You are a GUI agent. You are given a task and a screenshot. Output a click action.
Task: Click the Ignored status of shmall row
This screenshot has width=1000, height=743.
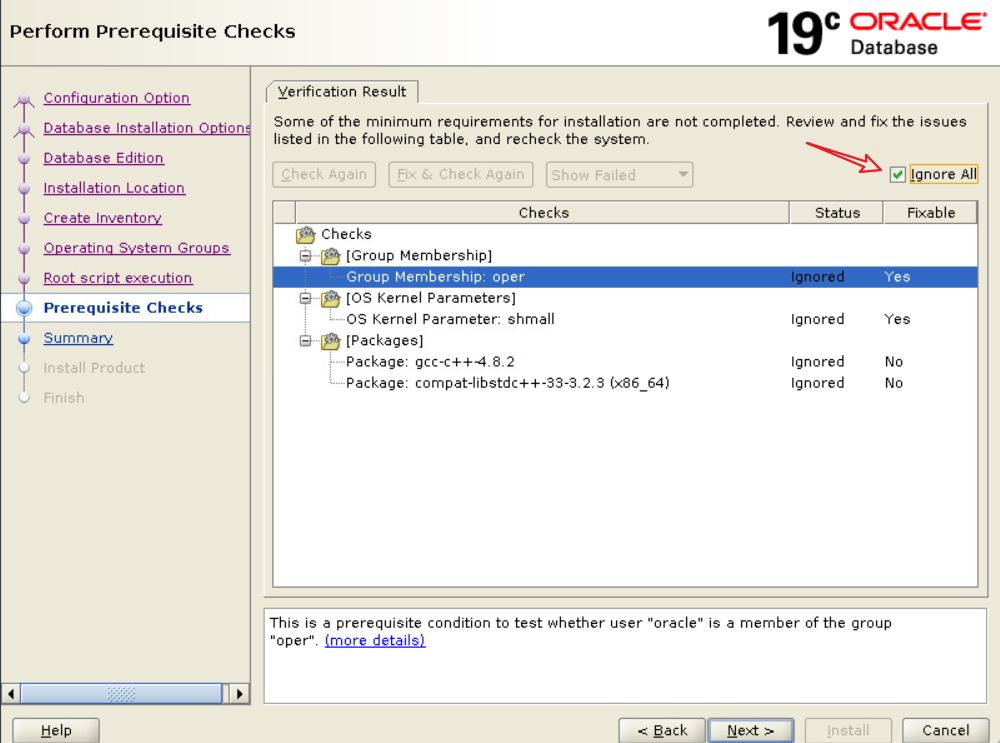click(x=817, y=320)
